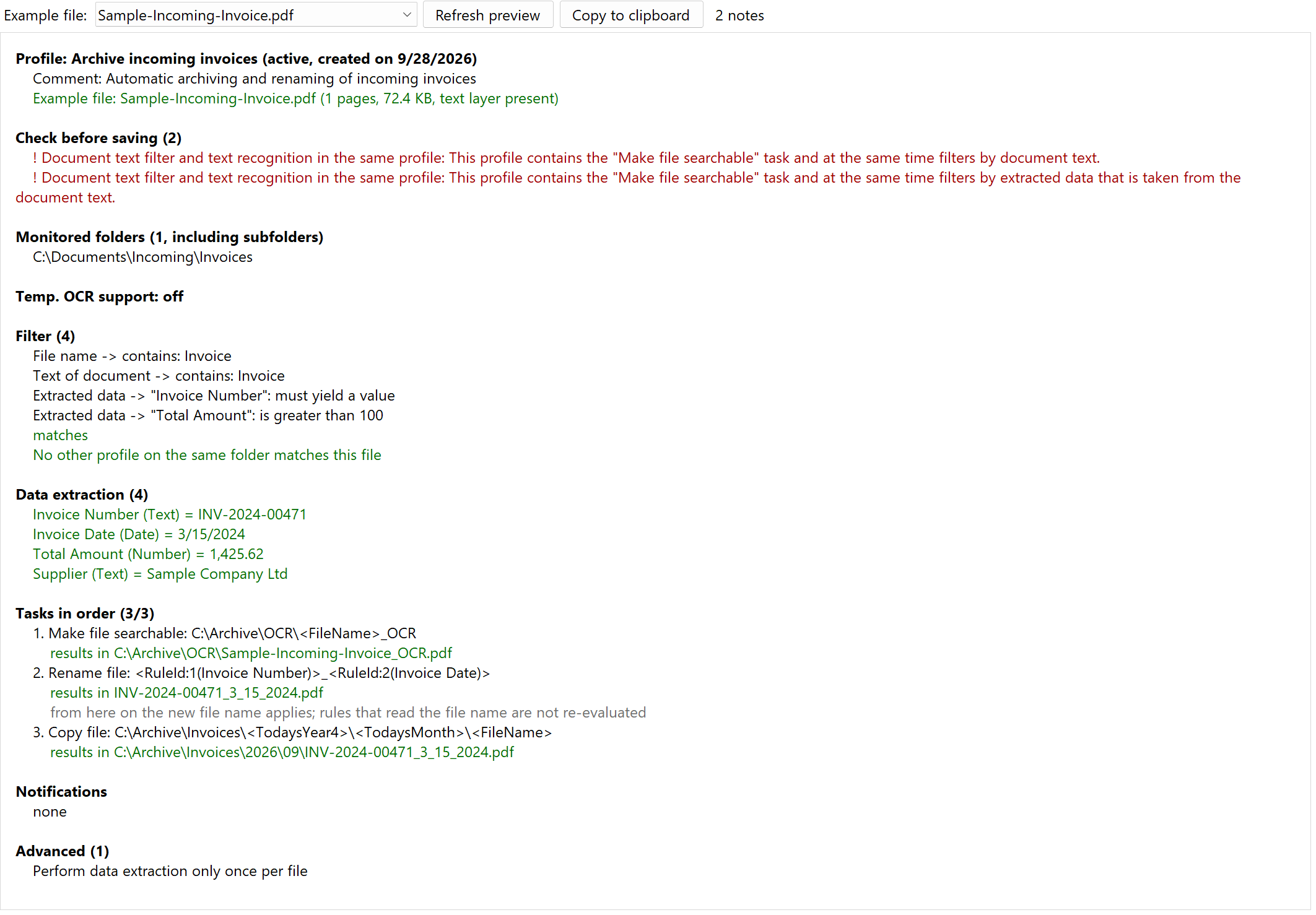Click 'Invoice Number (Text) = INV-2024-00471'
The image size is (1316, 915).
click(x=170, y=514)
